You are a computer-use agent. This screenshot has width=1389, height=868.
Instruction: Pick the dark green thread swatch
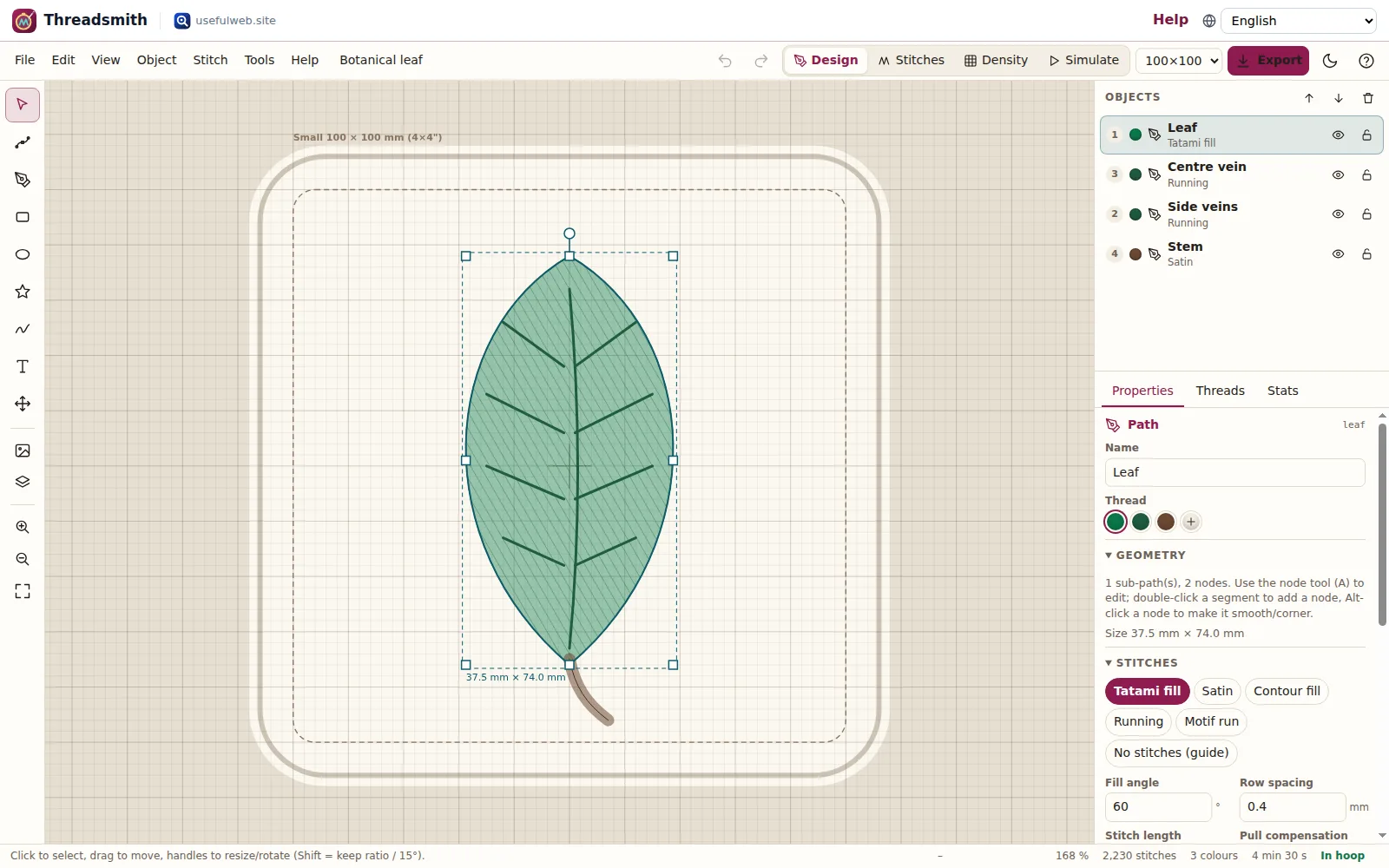(x=1141, y=522)
